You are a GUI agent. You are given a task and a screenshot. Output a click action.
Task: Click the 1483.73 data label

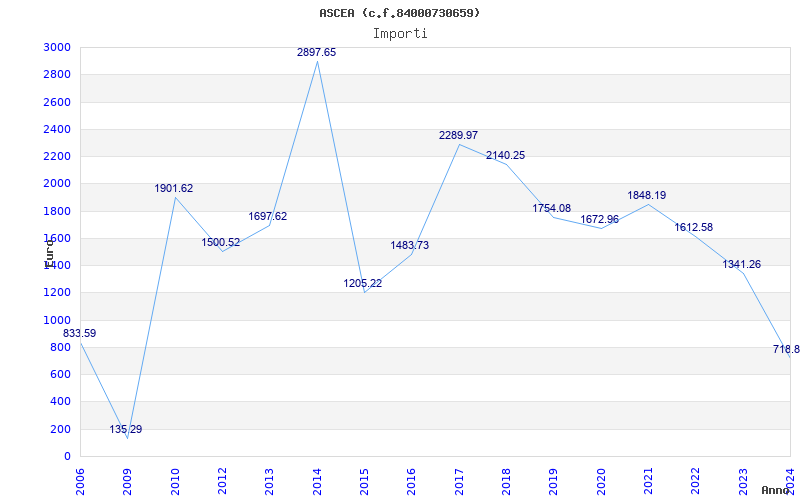pos(410,246)
